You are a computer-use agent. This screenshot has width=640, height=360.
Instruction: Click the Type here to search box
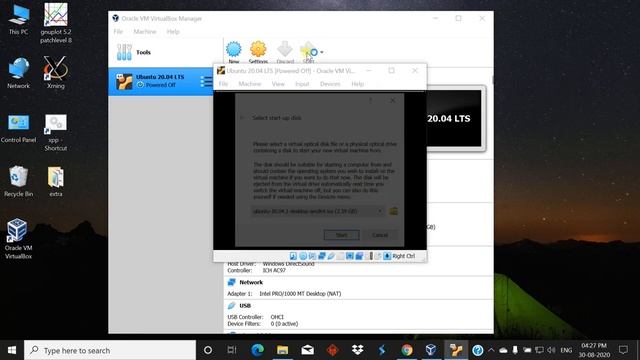point(110,350)
